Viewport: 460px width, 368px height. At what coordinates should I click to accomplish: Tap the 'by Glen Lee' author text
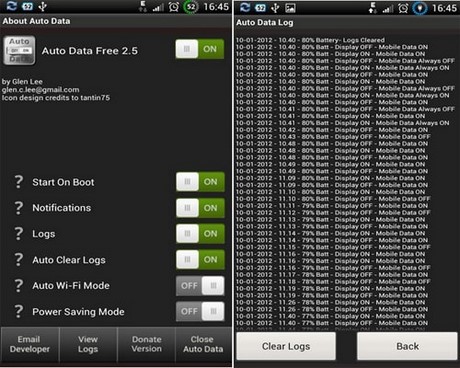pos(22,82)
